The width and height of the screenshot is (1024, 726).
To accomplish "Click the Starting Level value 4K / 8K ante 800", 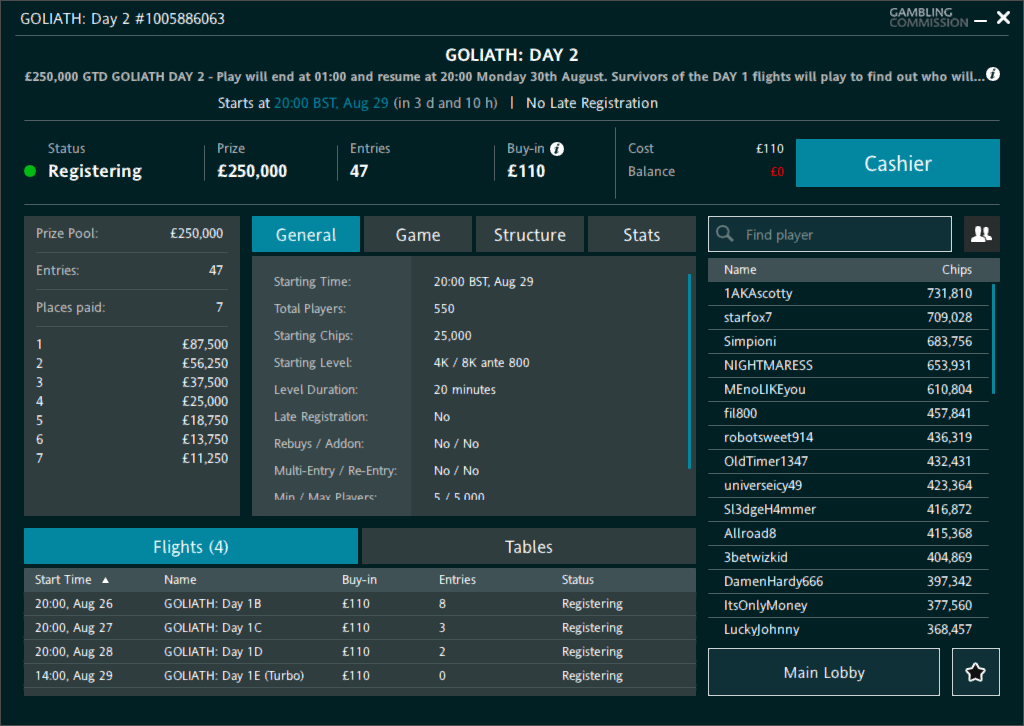I will point(481,363).
